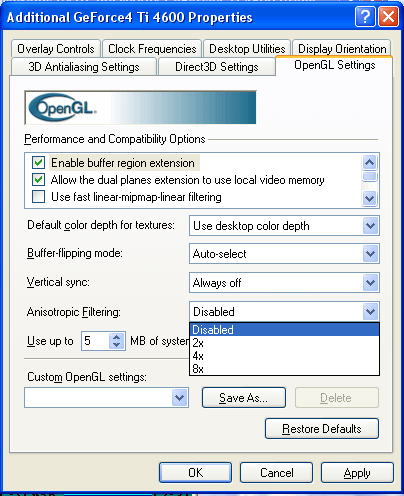The width and height of the screenshot is (404, 496).
Task: Click the title bar Help question mark button
Action: (x=365, y=17)
